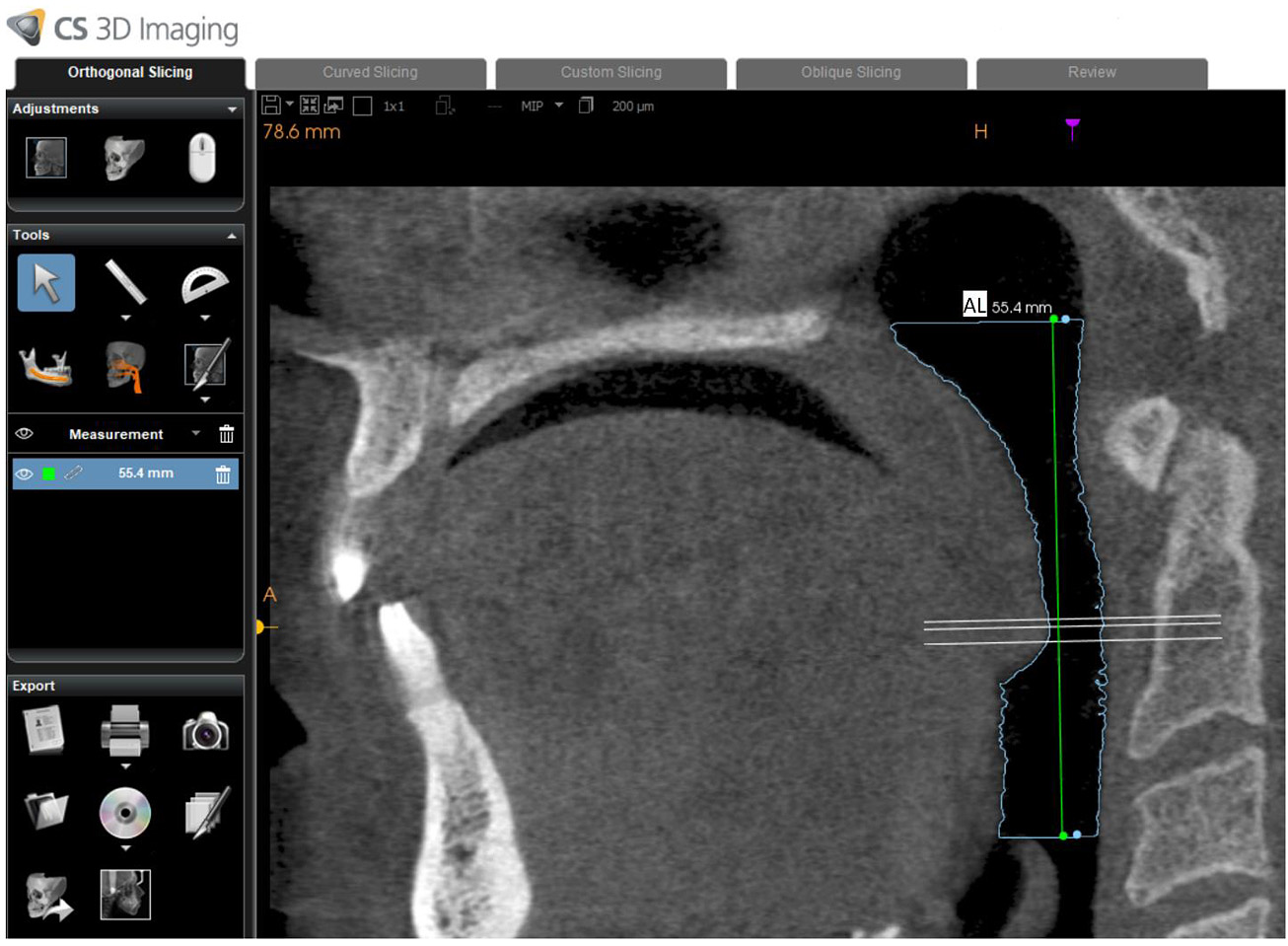Pick the protractor angle tool
The image size is (1288, 946).
click(205, 284)
